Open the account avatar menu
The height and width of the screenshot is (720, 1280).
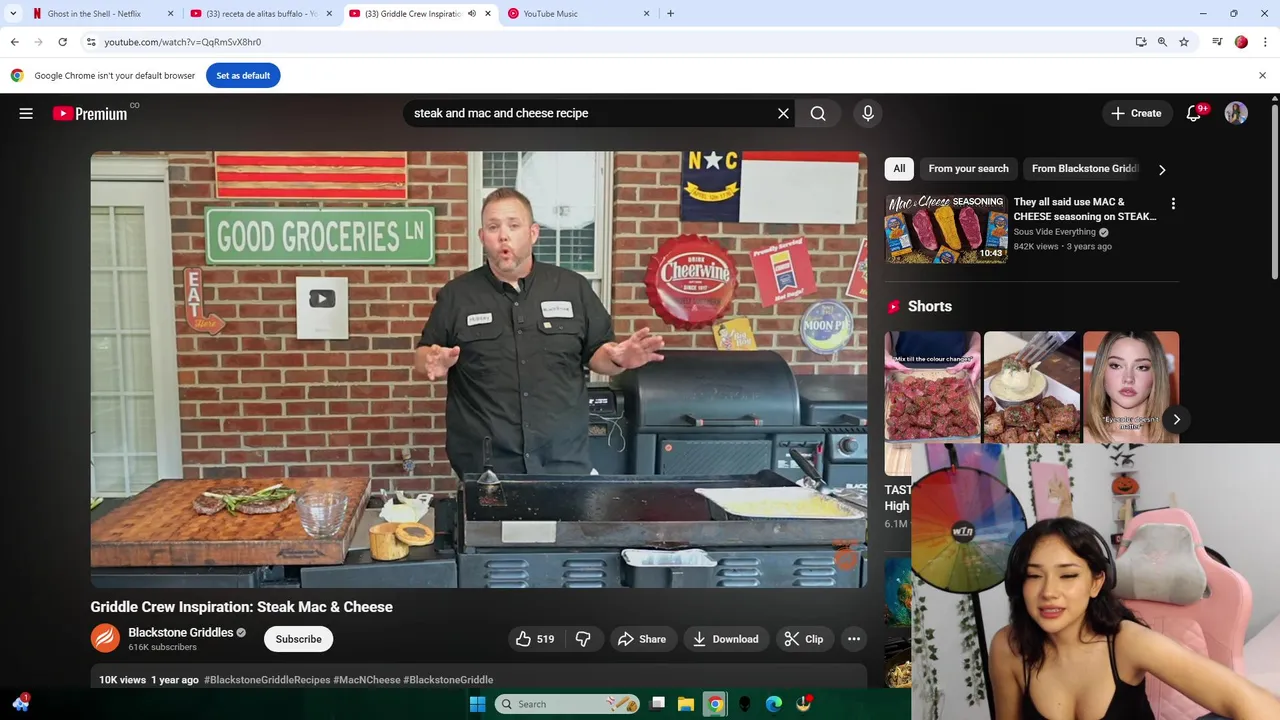coord(1236,113)
